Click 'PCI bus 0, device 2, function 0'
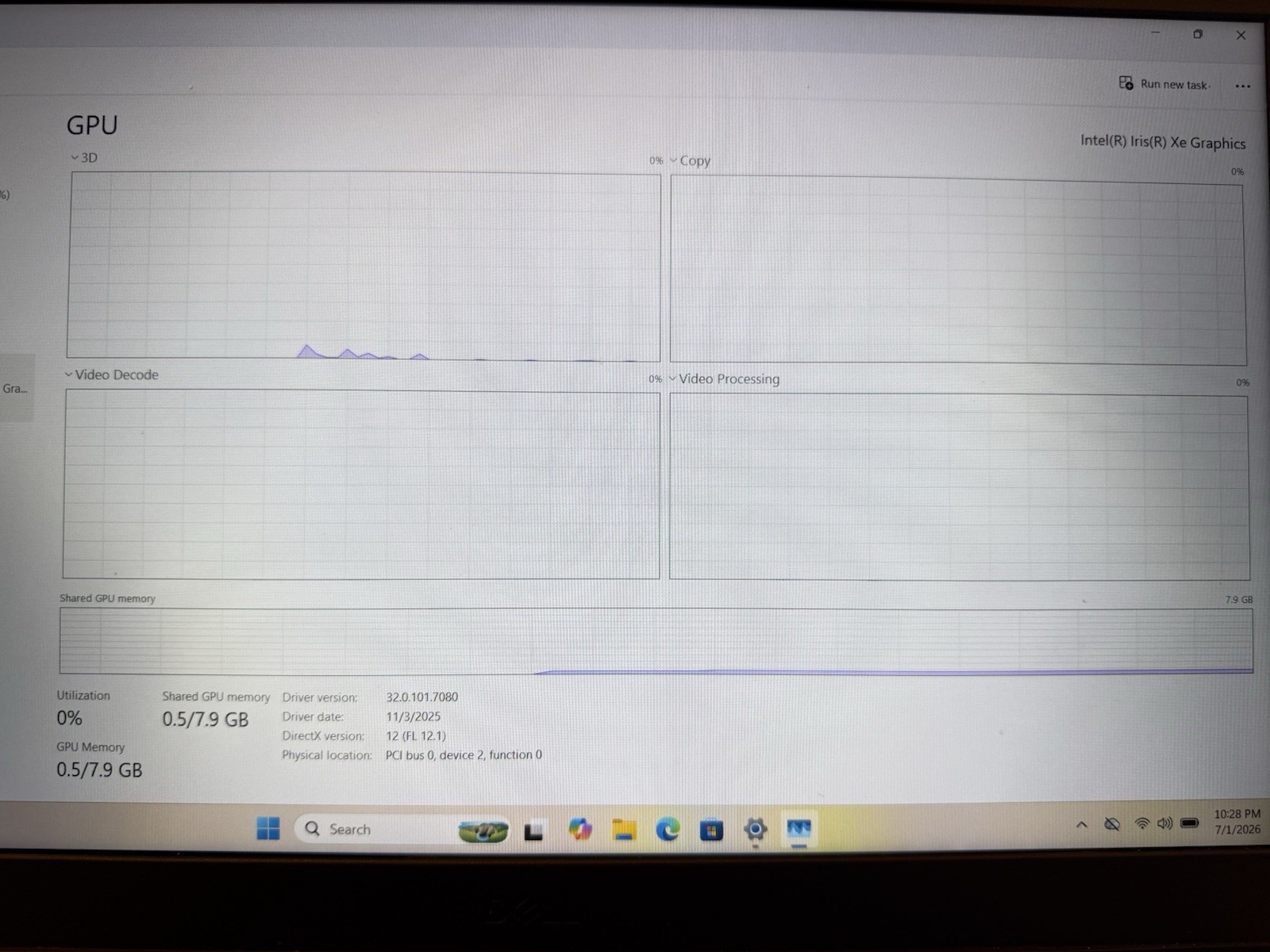The height and width of the screenshot is (952, 1270). pos(464,754)
